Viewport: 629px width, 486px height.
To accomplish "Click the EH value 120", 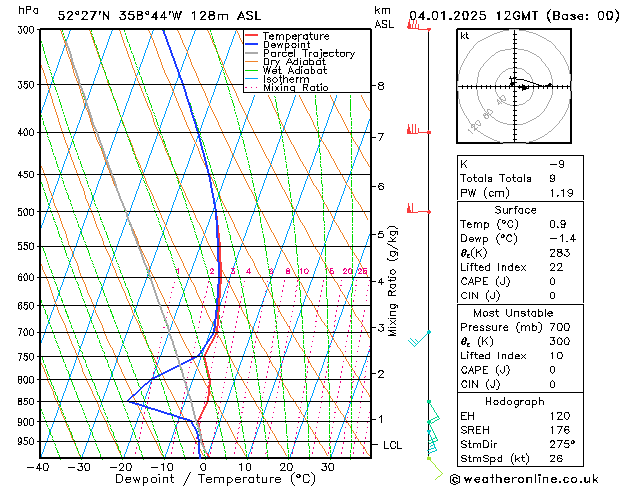I will tap(560, 416).
